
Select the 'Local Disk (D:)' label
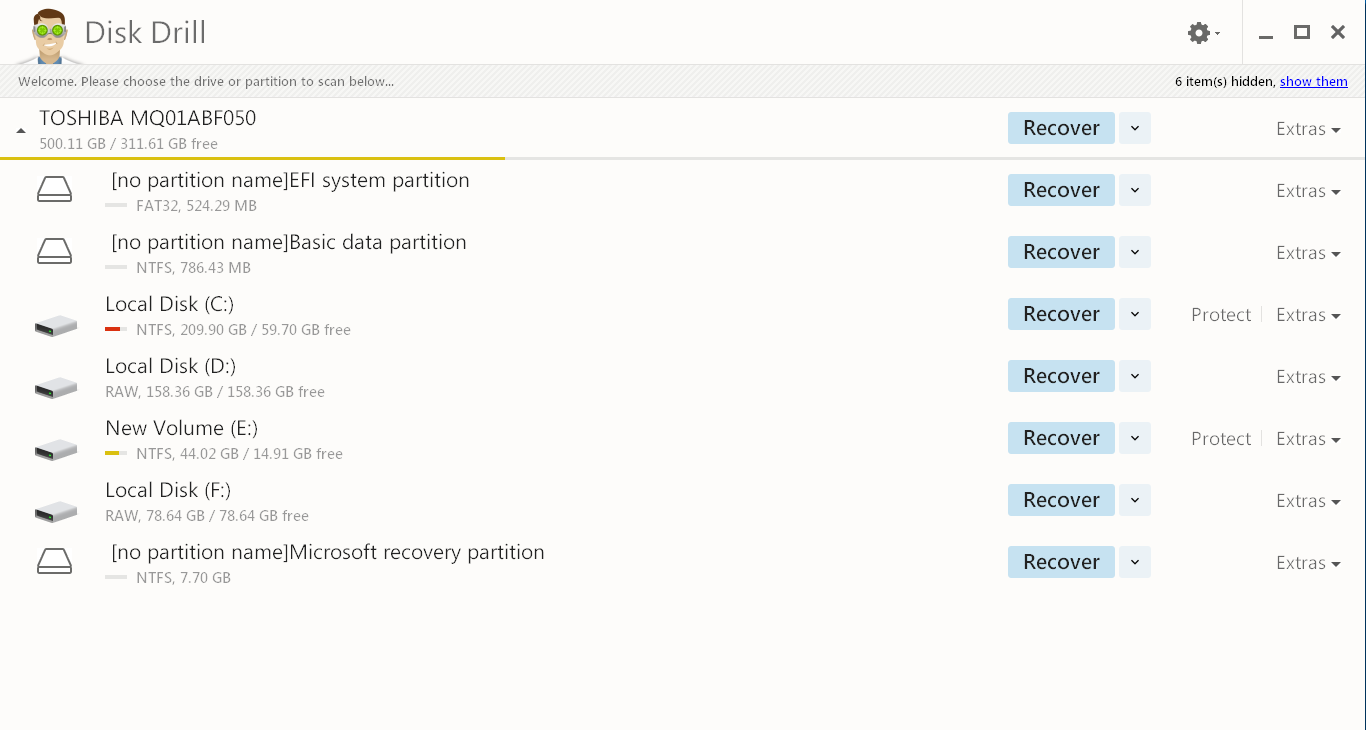(x=171, y=367)
